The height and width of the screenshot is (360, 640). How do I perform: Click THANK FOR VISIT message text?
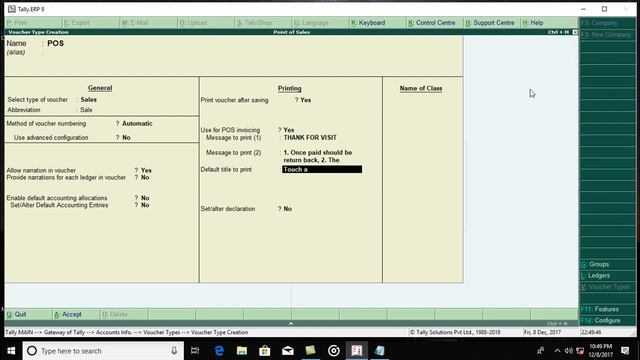(x=310, y=138)
